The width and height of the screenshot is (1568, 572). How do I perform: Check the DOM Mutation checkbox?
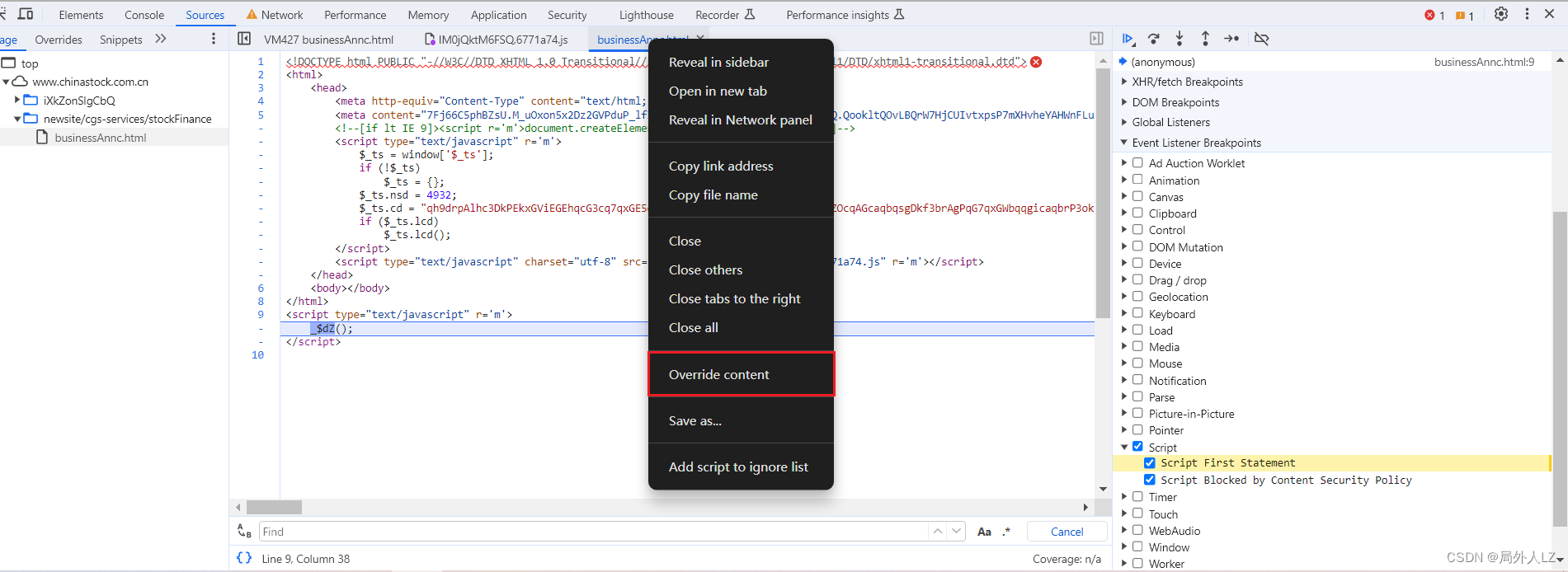(x=1137, y=246)
